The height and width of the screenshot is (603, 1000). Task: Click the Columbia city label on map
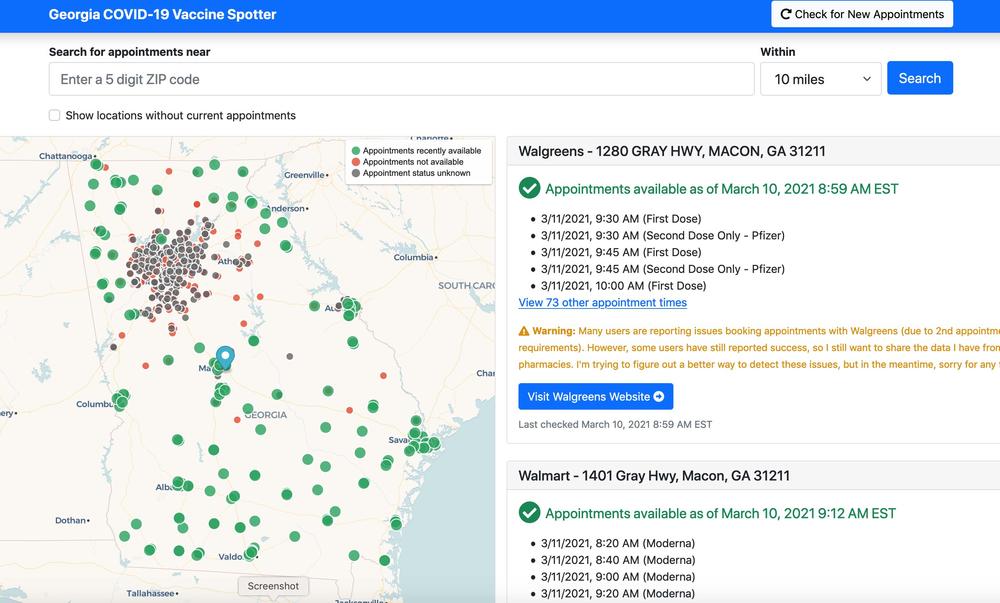click(x=413, y=258)
